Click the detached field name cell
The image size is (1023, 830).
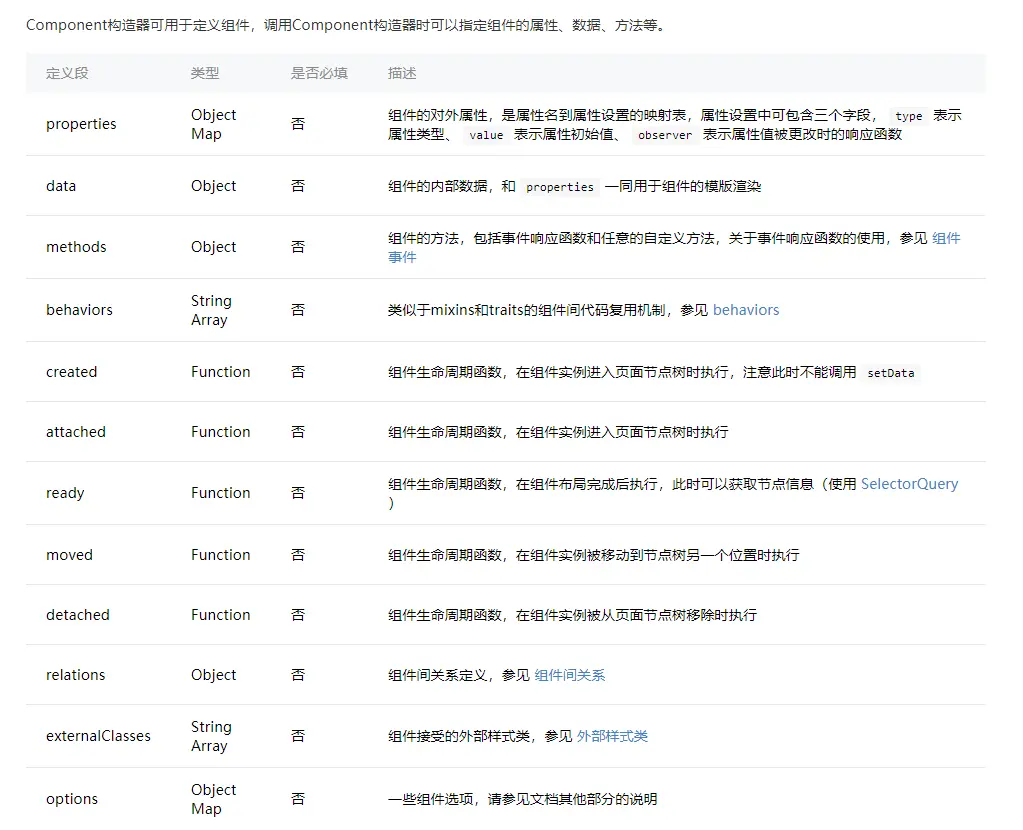[78, 615]
